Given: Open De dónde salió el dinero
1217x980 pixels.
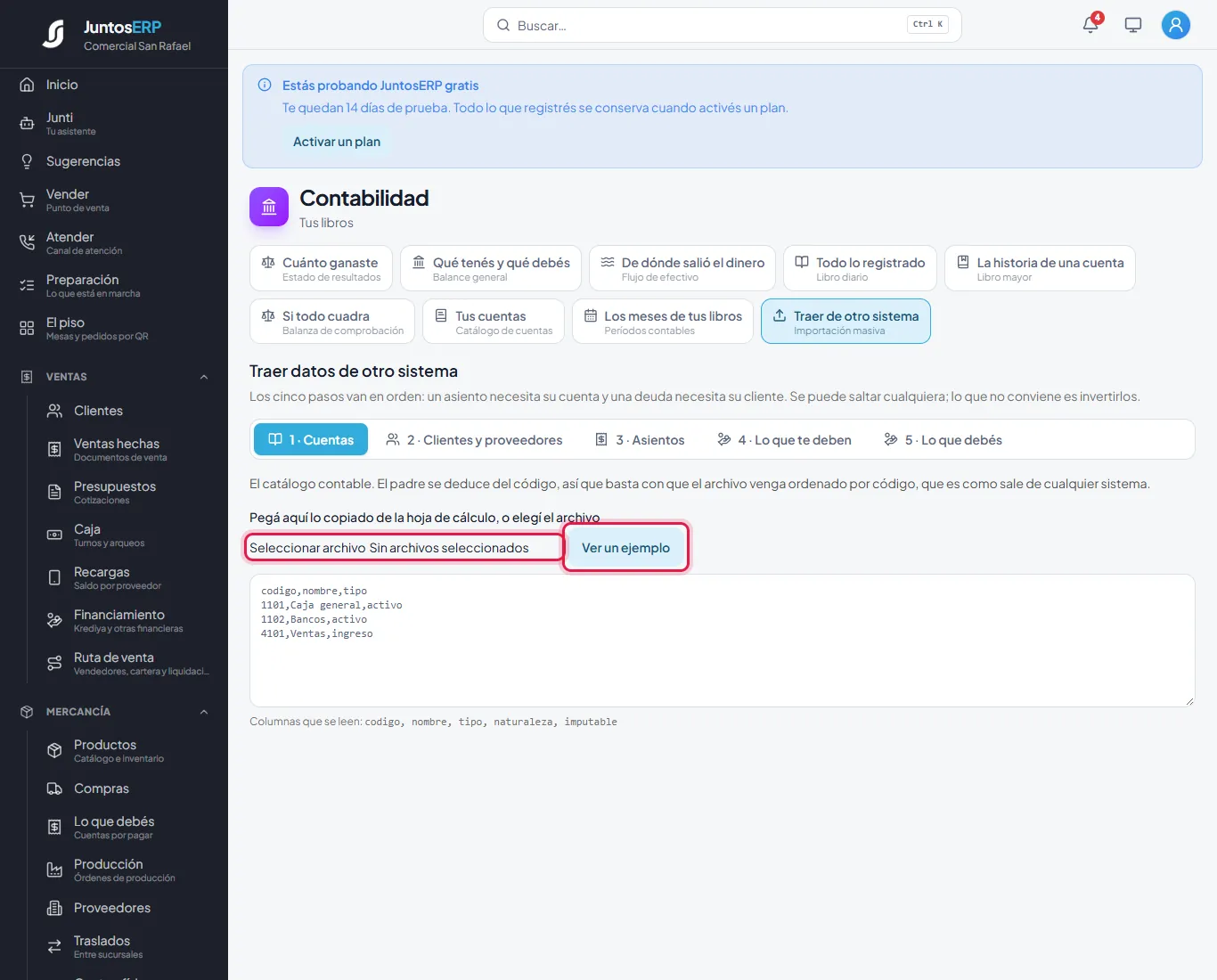Looking at the screenshot, I should (x=682, y=268).
